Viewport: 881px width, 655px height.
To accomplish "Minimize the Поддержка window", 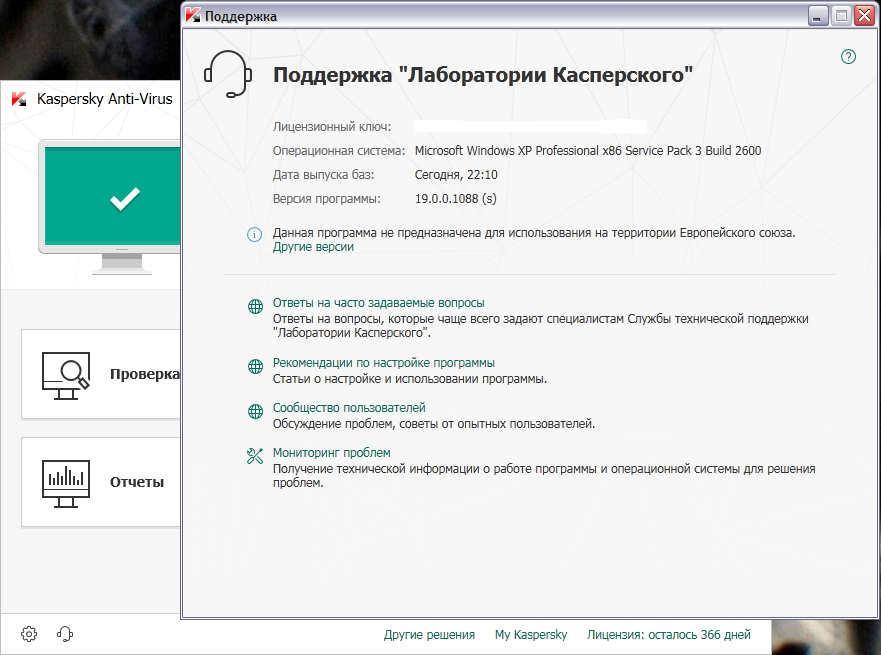I will (x=818, y=16).
